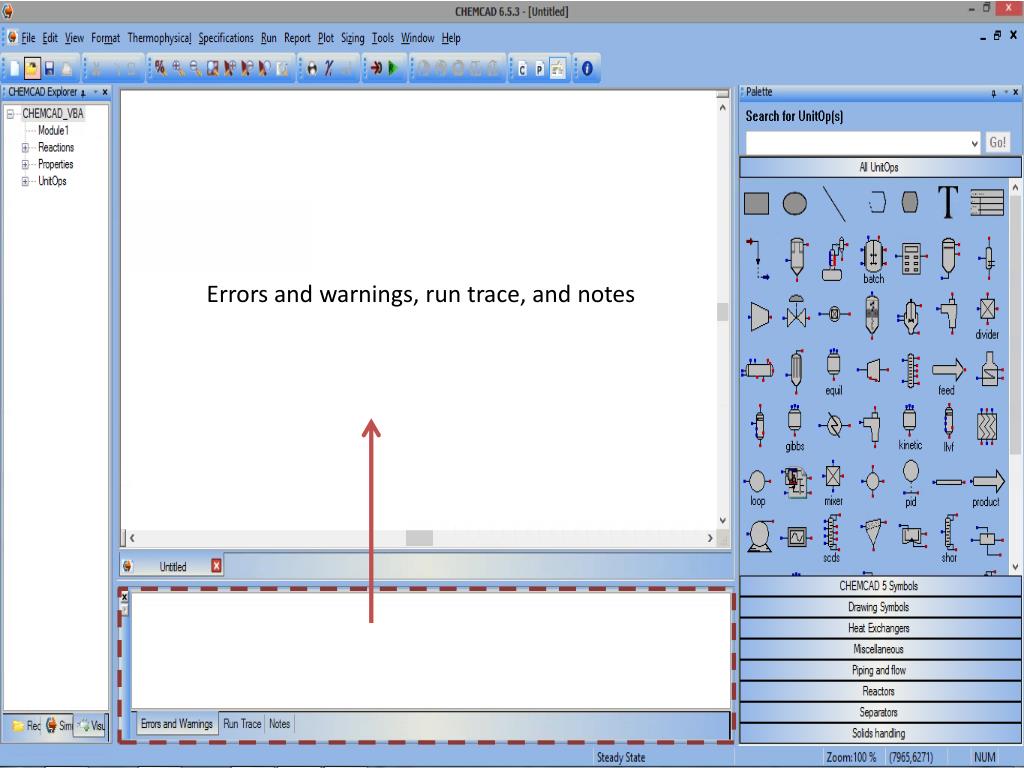Select the shor column UnitOp
This screenshot has width=1024, height=768.
tap(949, 539)
